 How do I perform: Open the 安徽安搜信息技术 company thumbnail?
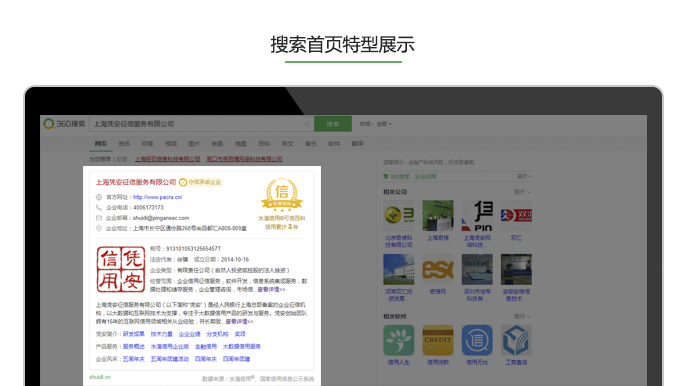click(516, 269)
